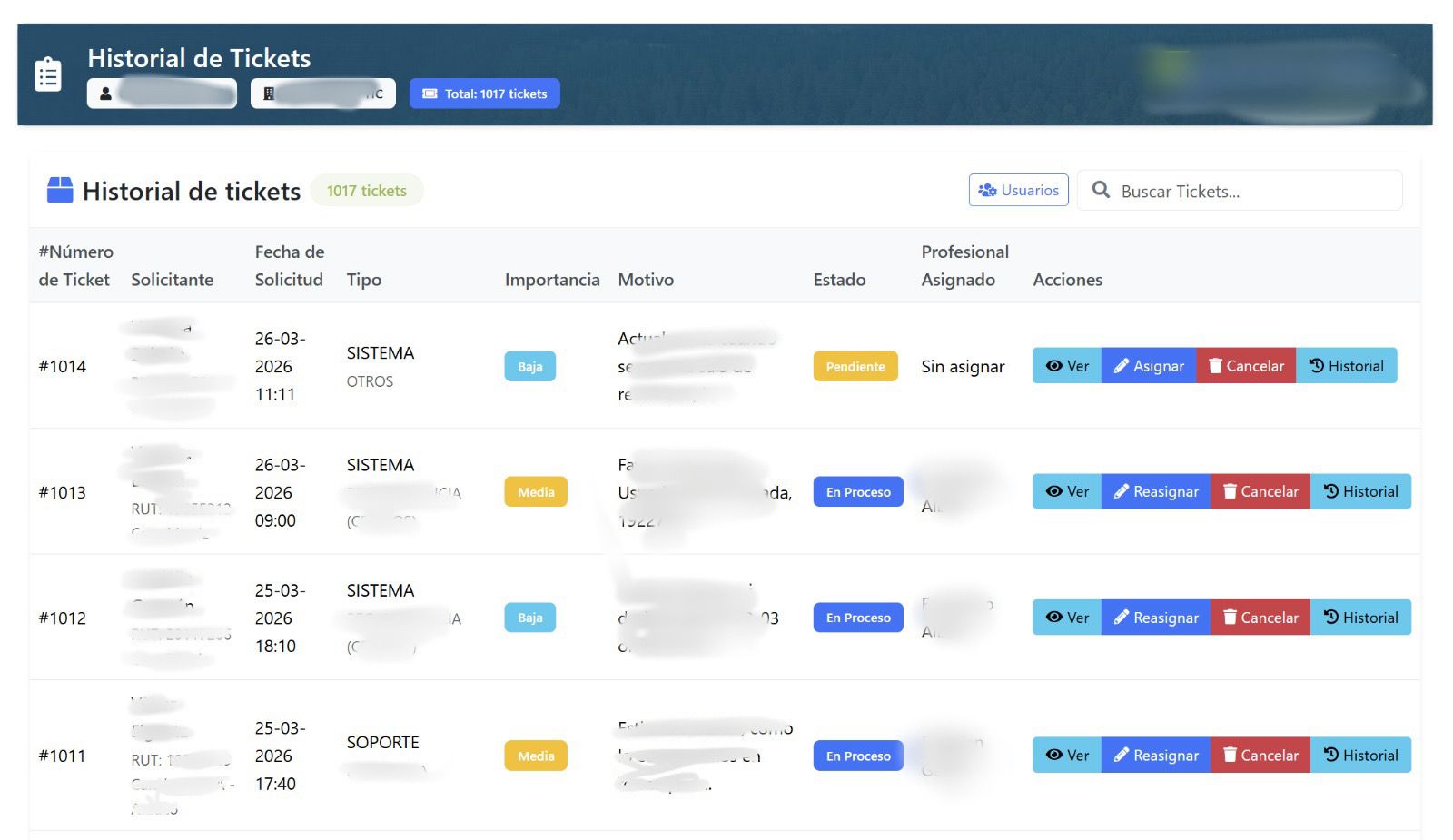Cancel ticket #1012
Screen dimensions: 1453x840
pos(1260,618)
